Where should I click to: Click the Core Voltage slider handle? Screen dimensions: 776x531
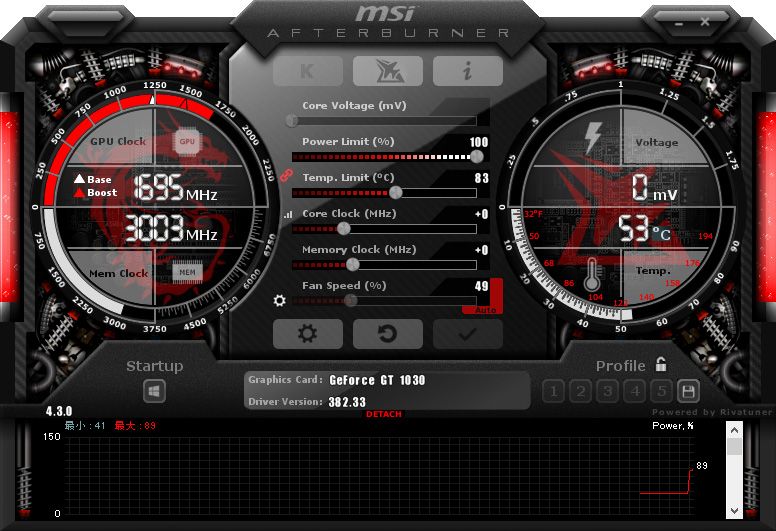(292, 121)
